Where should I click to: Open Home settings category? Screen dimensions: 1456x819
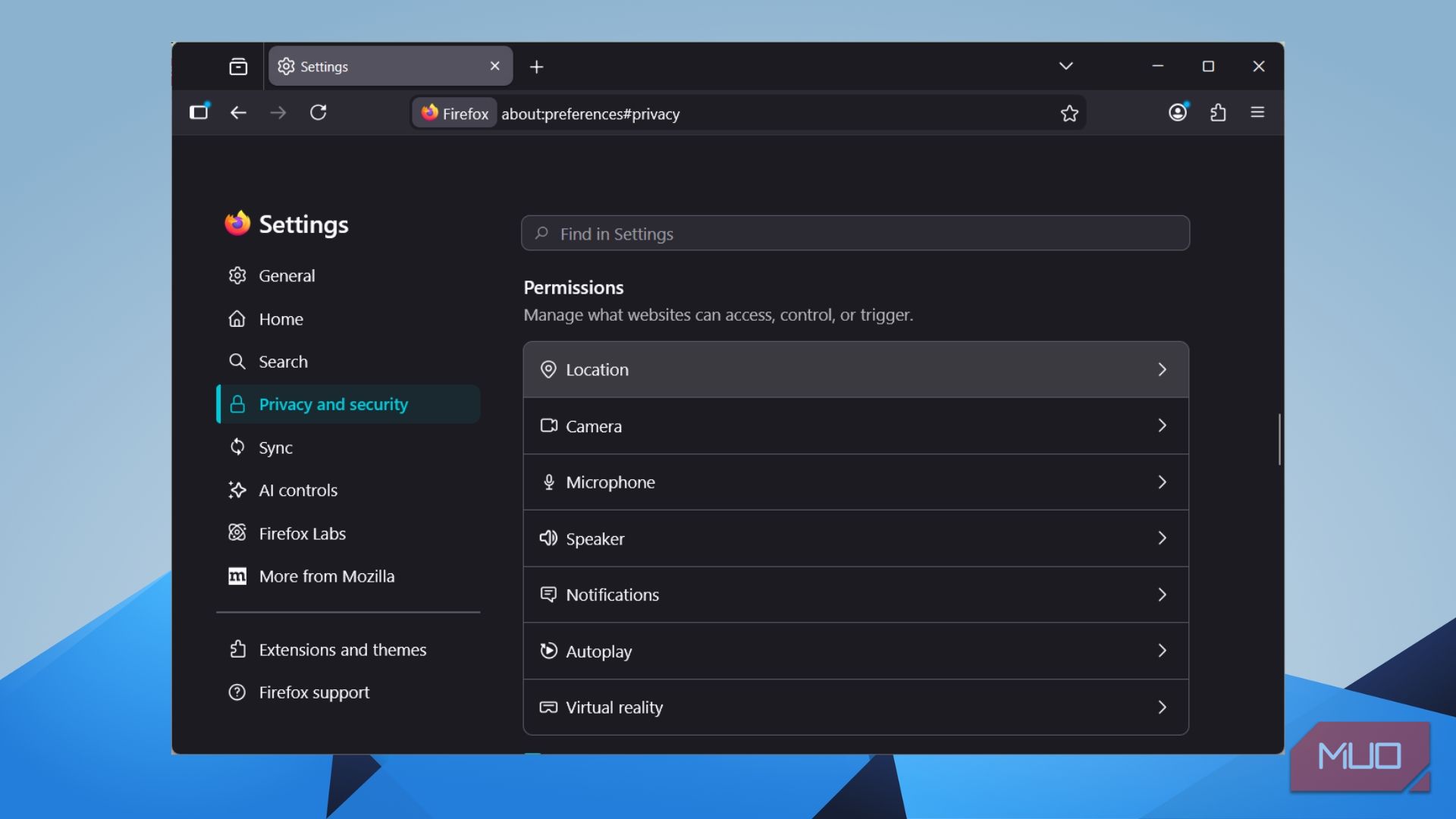pyautogui.click(x=348, y=319)
